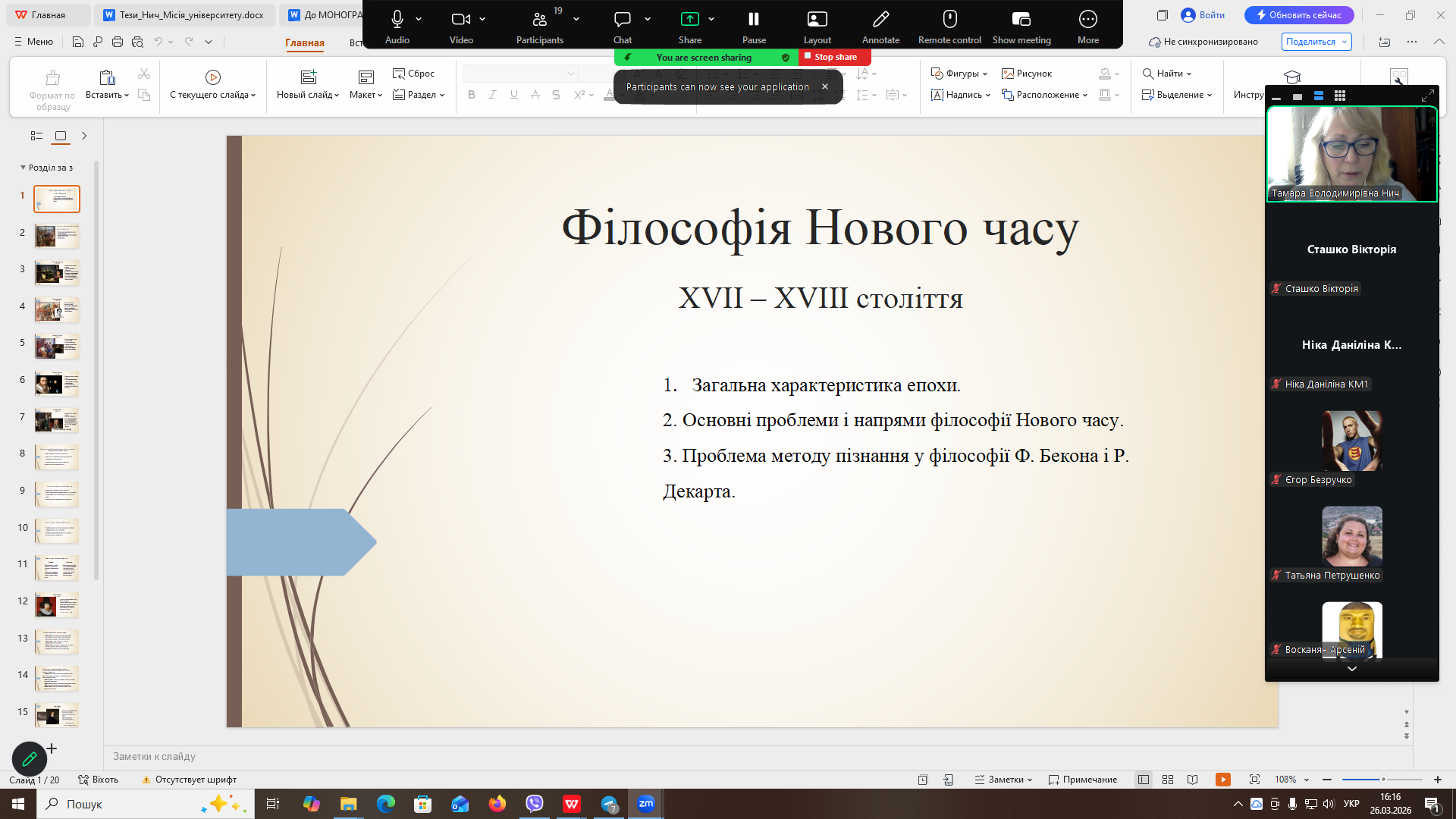Image resolution: width=1456 pixels, height=819 pixels.
Task: Start slideshow from current slide icon
Action: [x=213, y=77]
